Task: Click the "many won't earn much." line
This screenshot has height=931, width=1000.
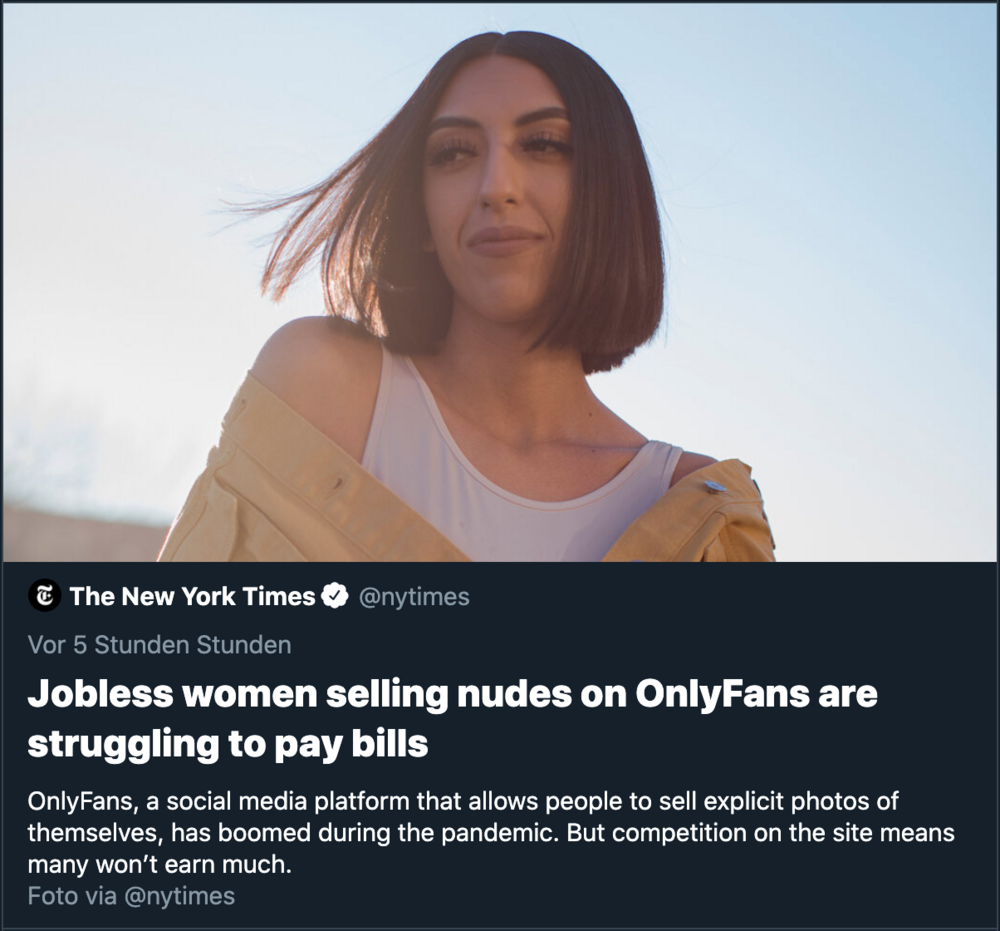Action: tap(159, 864)
